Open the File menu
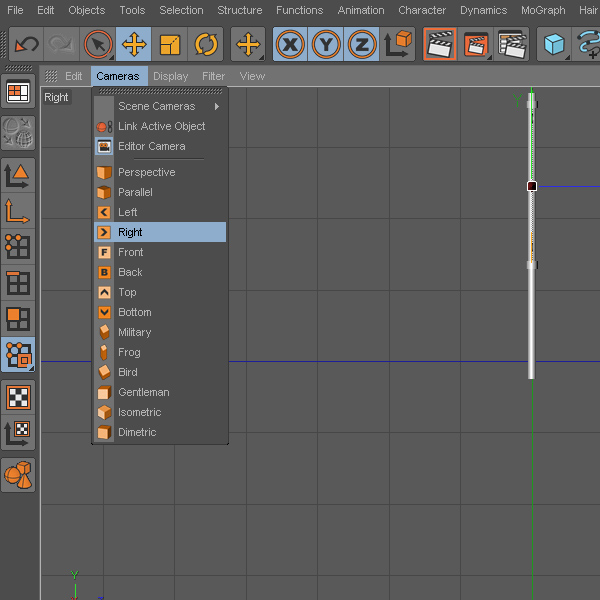 click(x=15, y=10)
